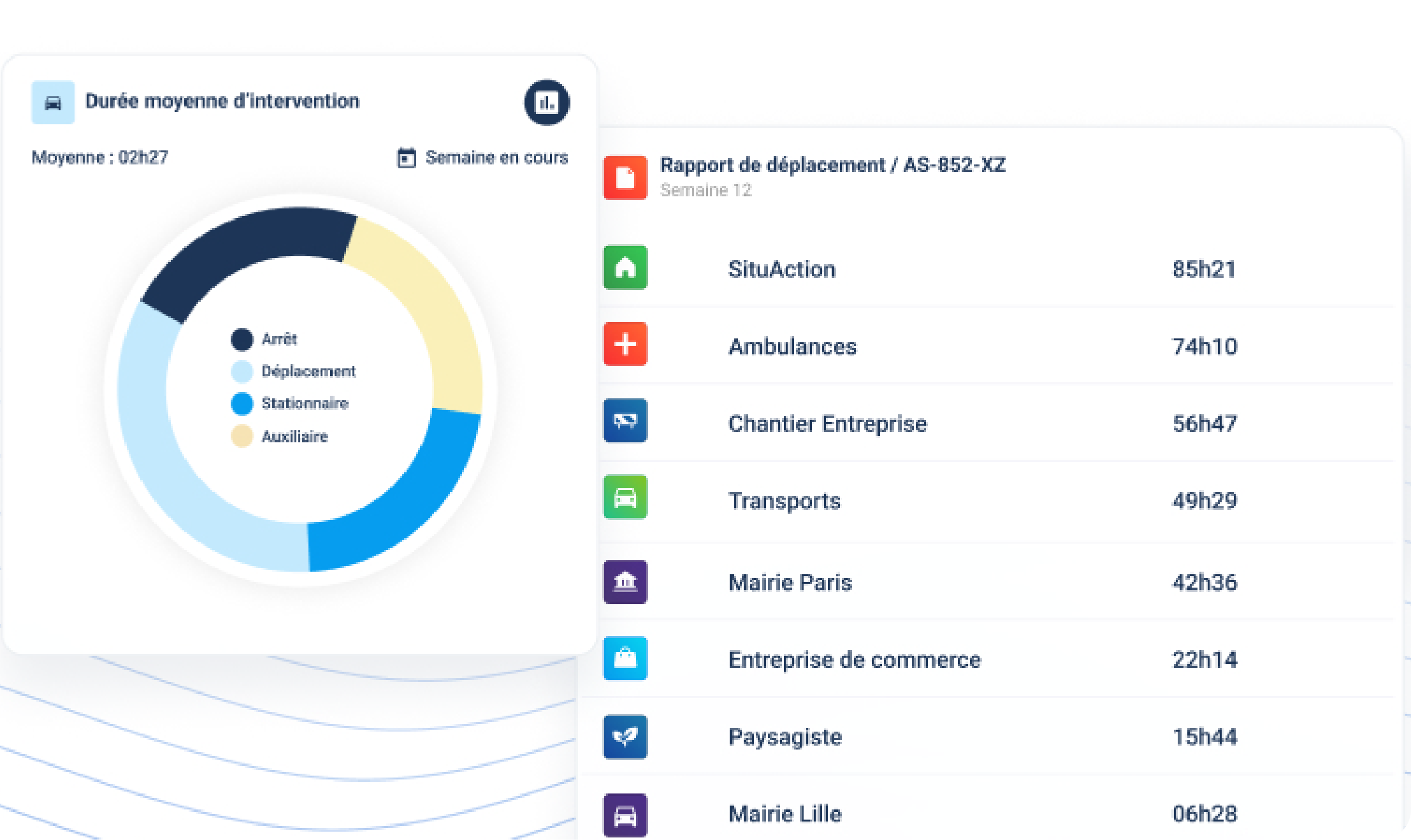
Task: Click the car icon beside Durée moyenne
Action: click(x=53, y=103)
